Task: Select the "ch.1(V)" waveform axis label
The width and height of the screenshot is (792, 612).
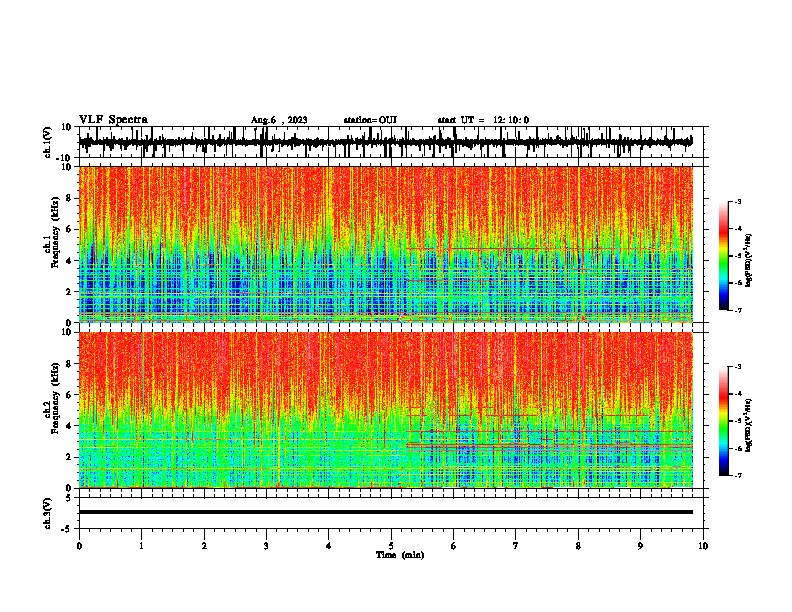Action: (x=48, y=142)
